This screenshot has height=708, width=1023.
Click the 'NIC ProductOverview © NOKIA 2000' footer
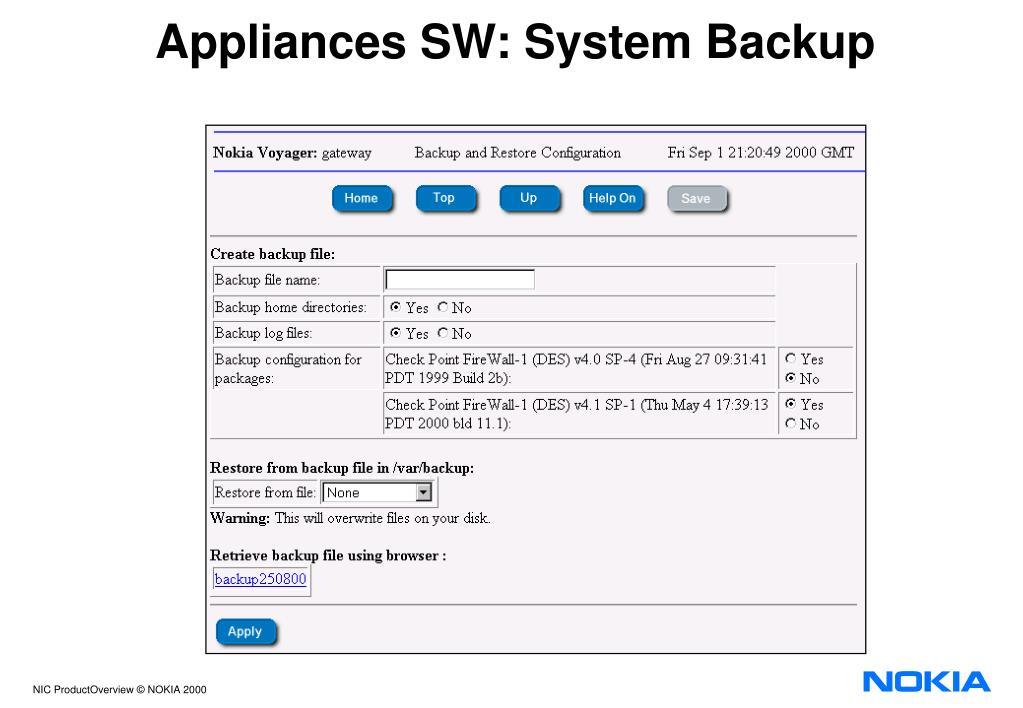(119, 689)
